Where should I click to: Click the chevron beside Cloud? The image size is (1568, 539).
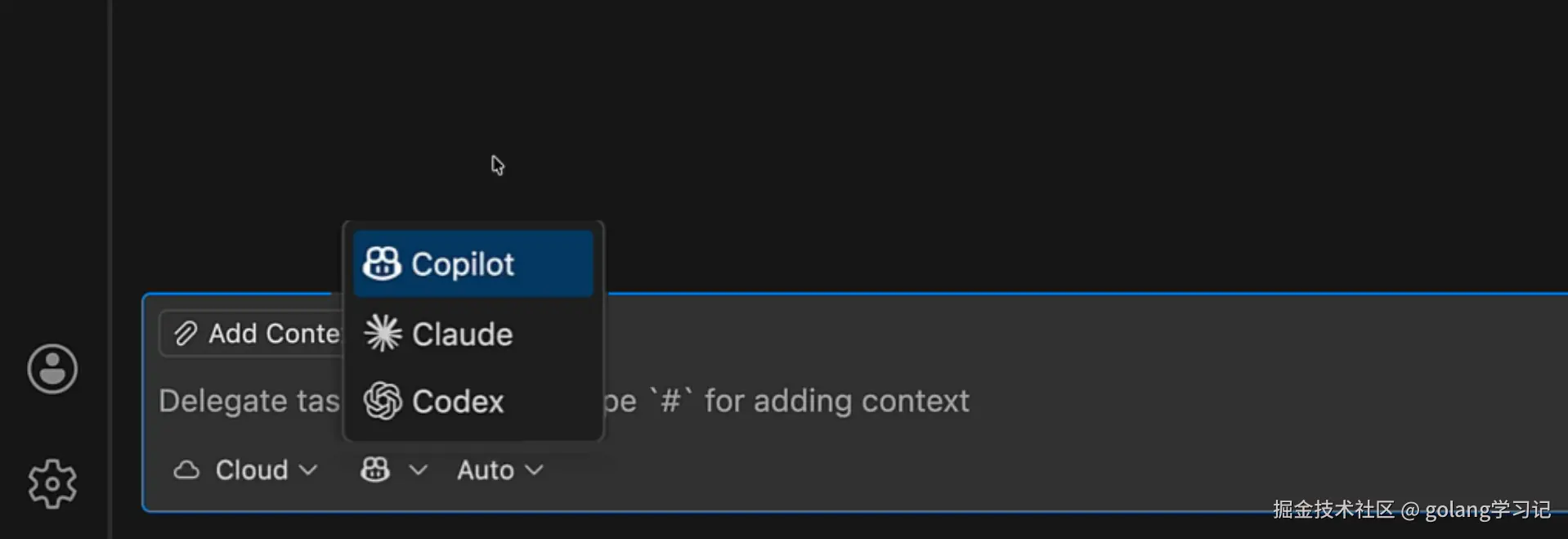pos(308,470)
